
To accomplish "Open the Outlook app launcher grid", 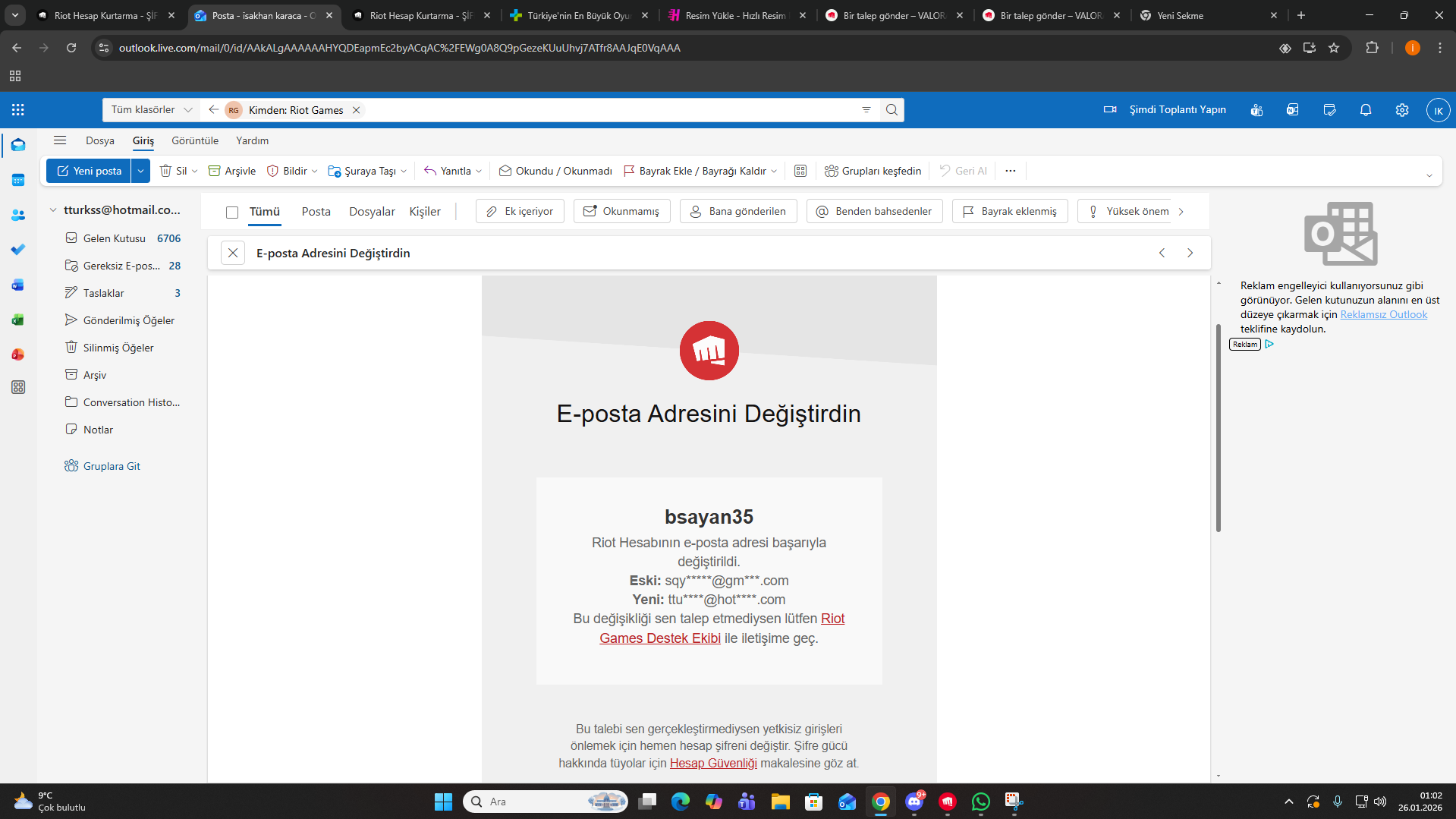I will pos(18,110).
